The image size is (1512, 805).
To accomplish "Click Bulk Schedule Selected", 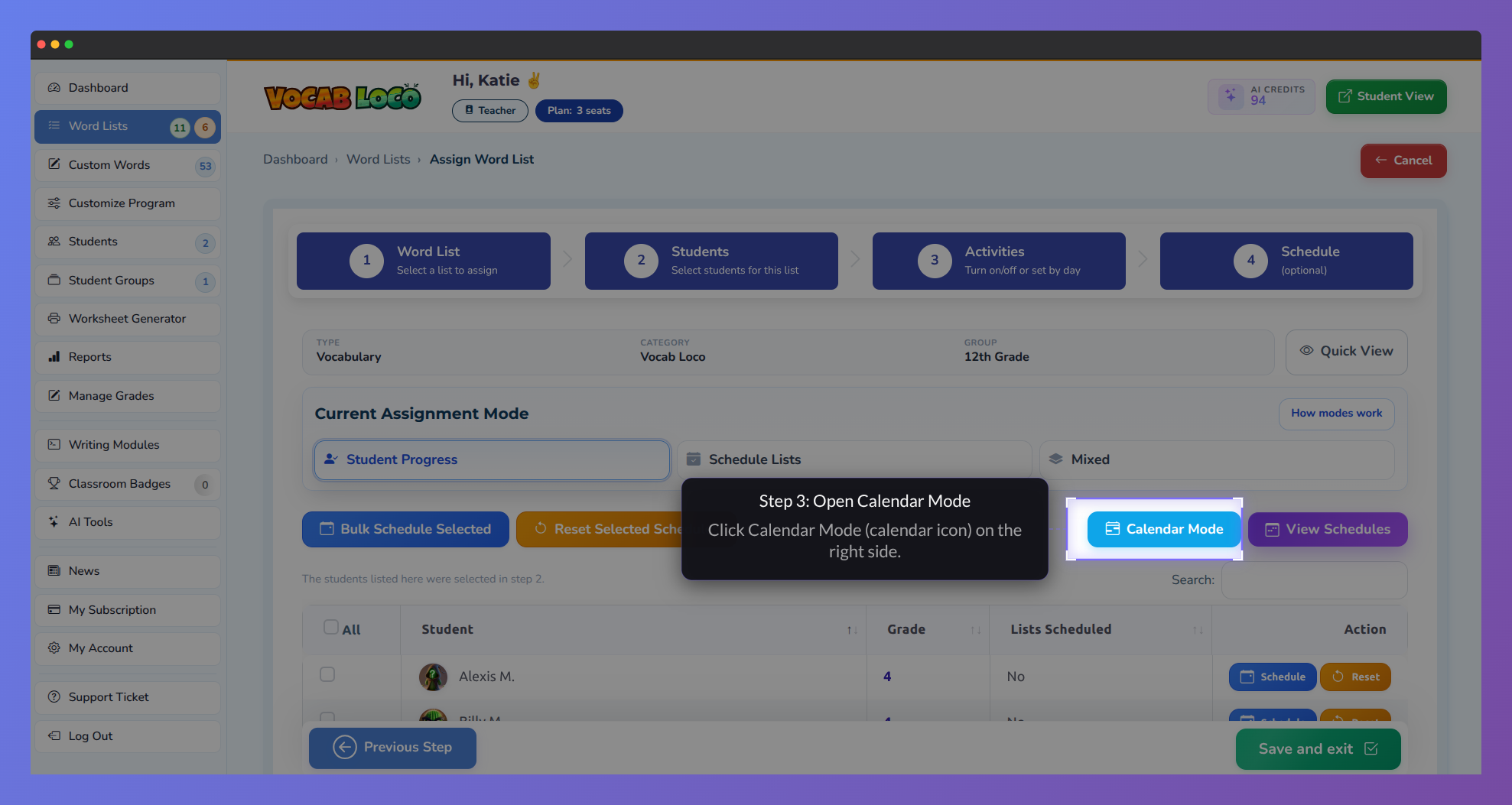I will tap(405, 529).
